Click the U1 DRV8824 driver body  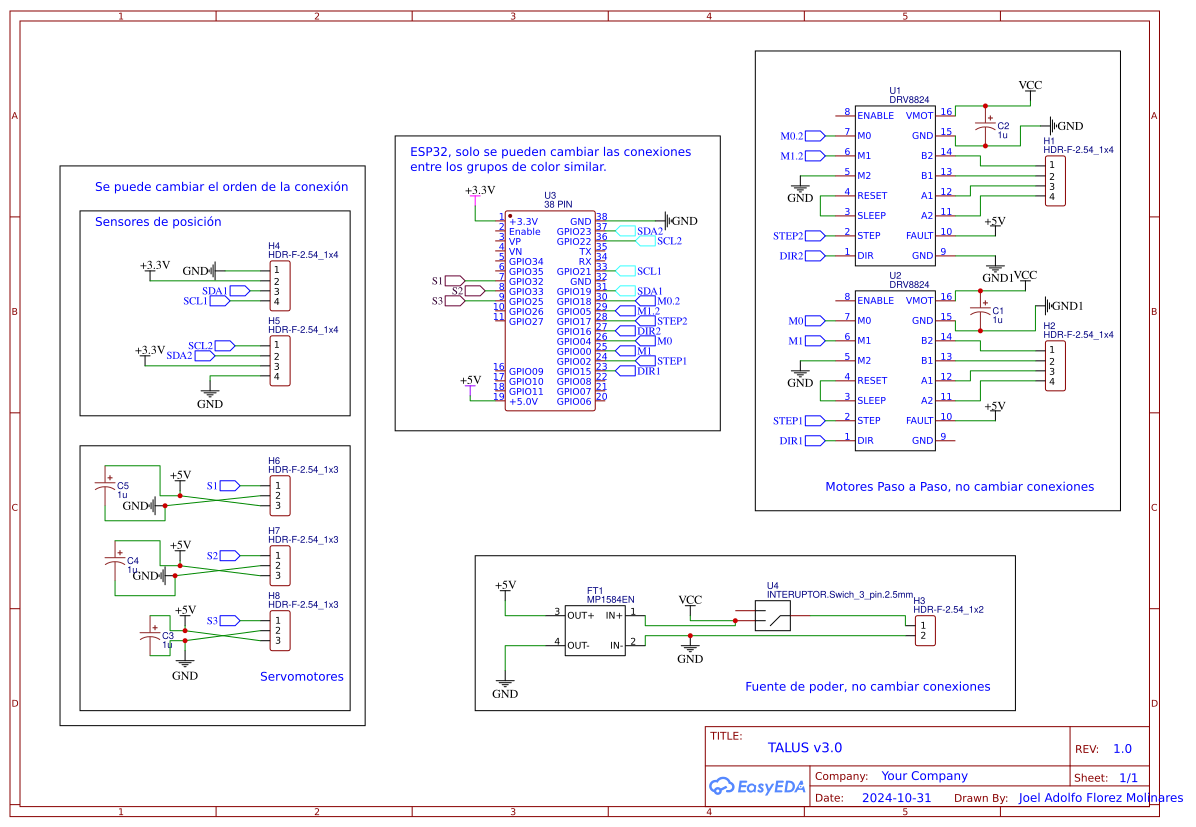(x=894, y=185)
